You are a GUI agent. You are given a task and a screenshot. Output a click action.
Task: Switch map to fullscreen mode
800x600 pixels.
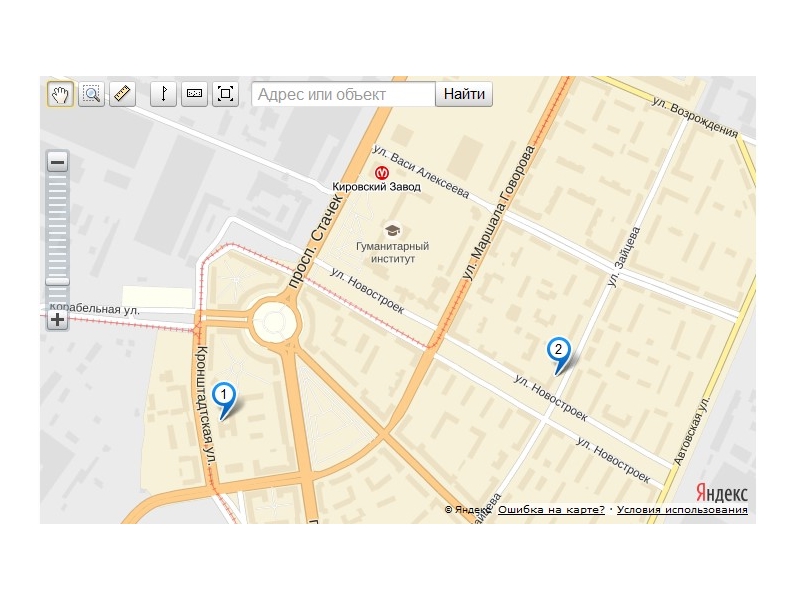[226, 94]
